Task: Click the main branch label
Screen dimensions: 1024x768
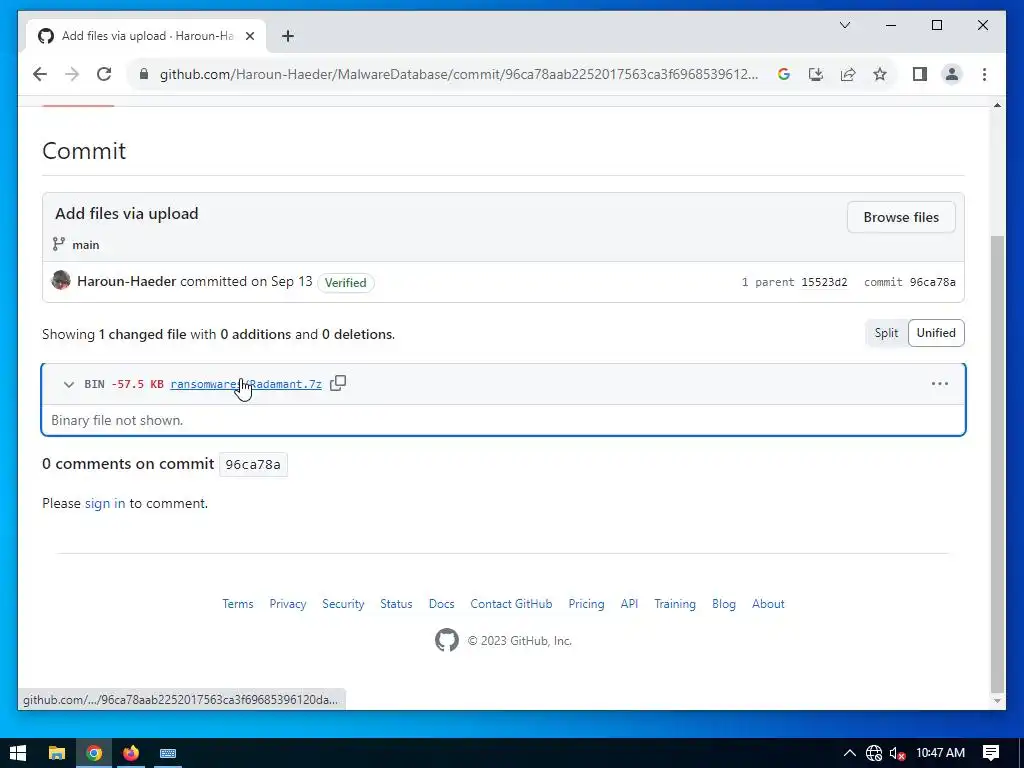Action: click(86, 245)
